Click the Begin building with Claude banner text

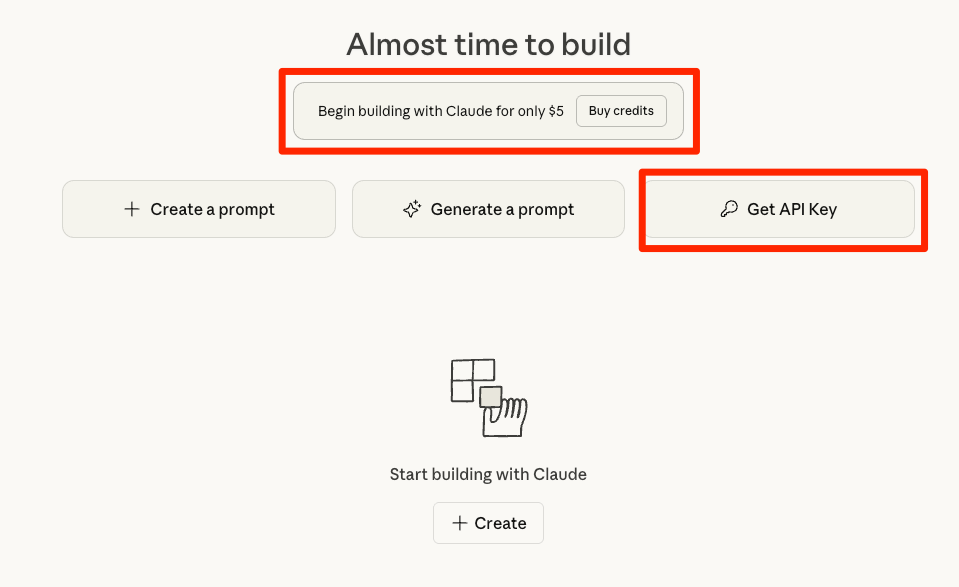430,111
